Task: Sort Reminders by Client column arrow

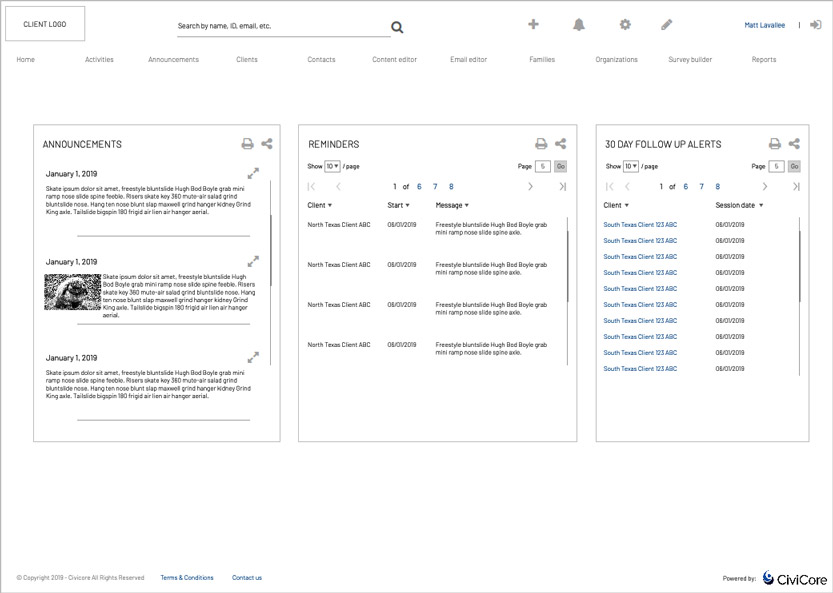Action: (x=330, y=206)
